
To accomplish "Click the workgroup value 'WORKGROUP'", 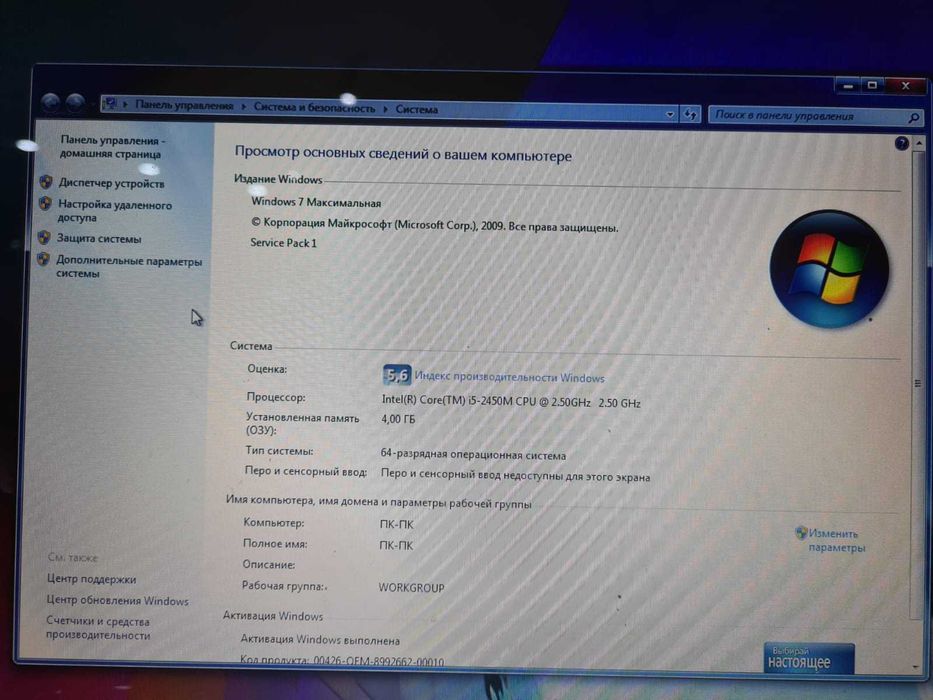I will point(411,588).
